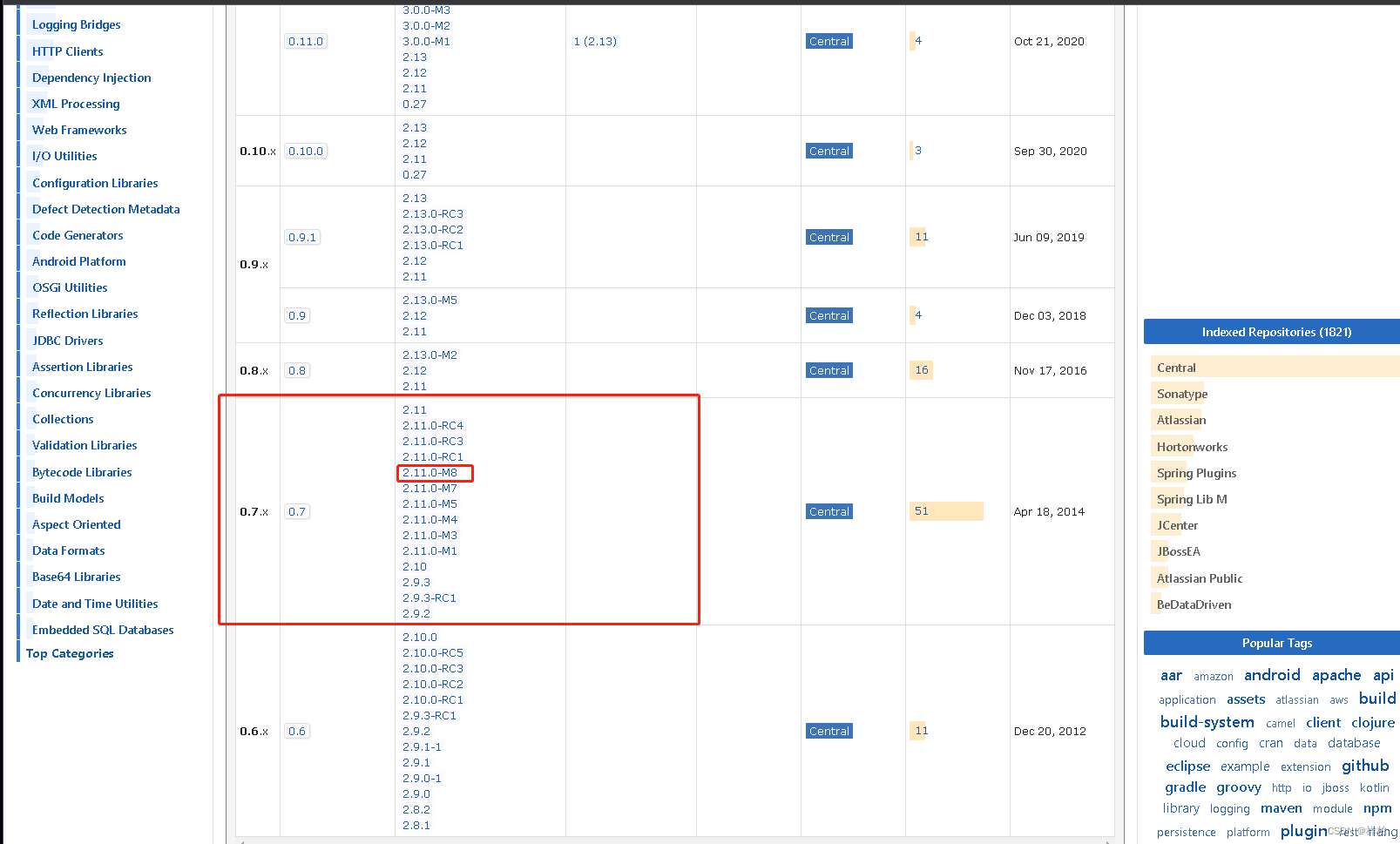The height and width of the screenshot is (844, 1400).
Task: Open BeDataDriven repository link
Action: [x=1194, y=604]
